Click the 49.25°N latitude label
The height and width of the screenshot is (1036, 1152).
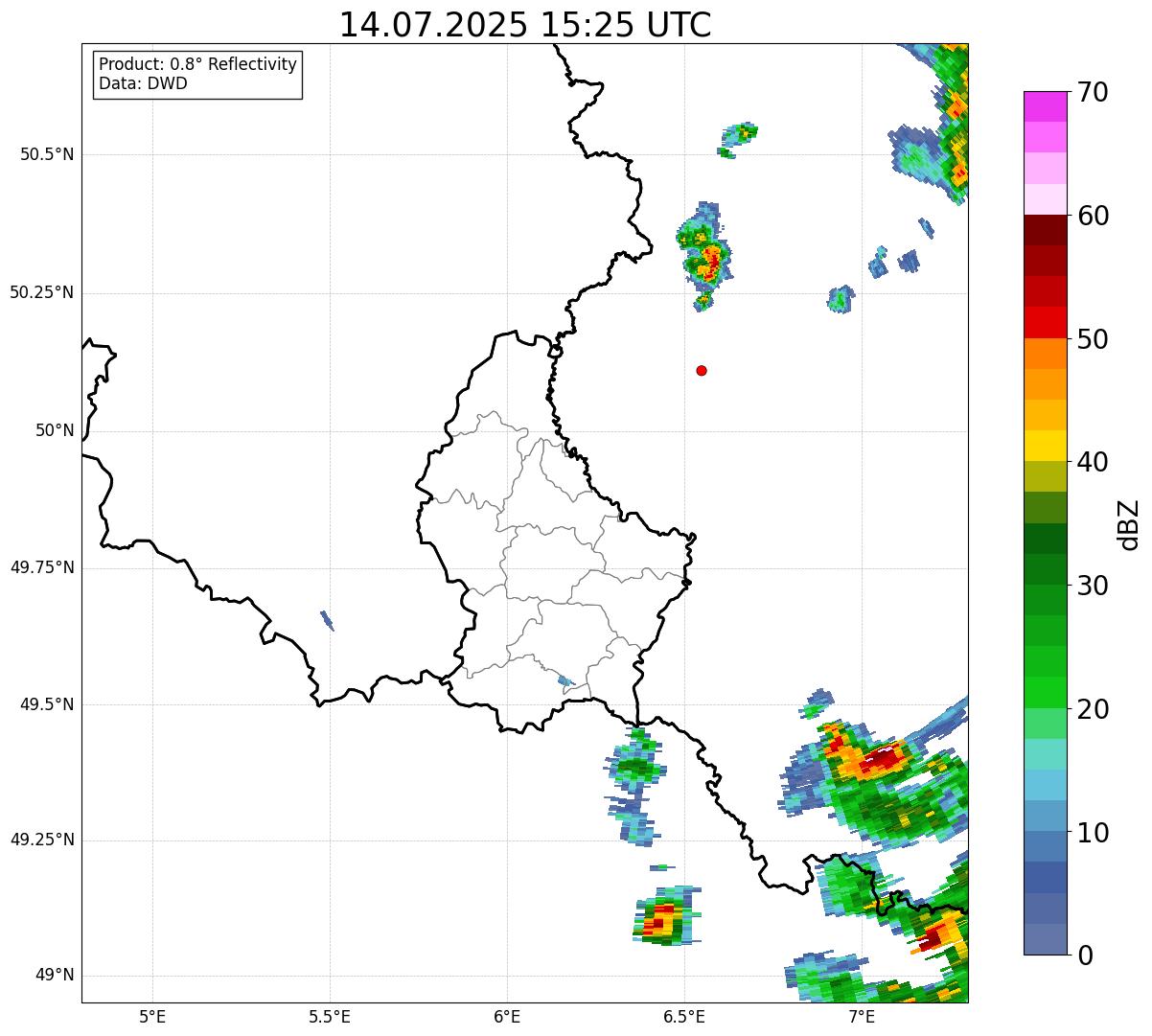coord(41,840)
